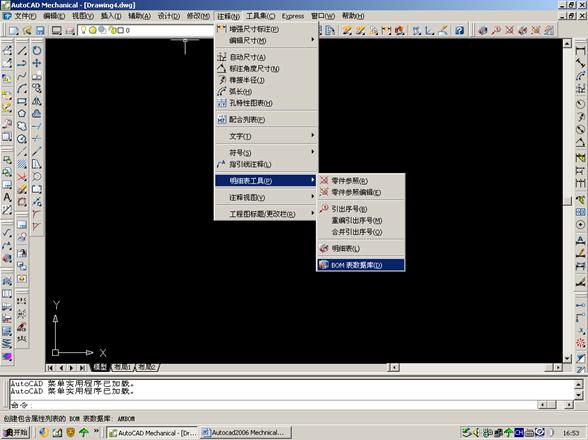Screen dimensions: 588x440
Task: Select the Rotate tool
Action: click(37, 50)
